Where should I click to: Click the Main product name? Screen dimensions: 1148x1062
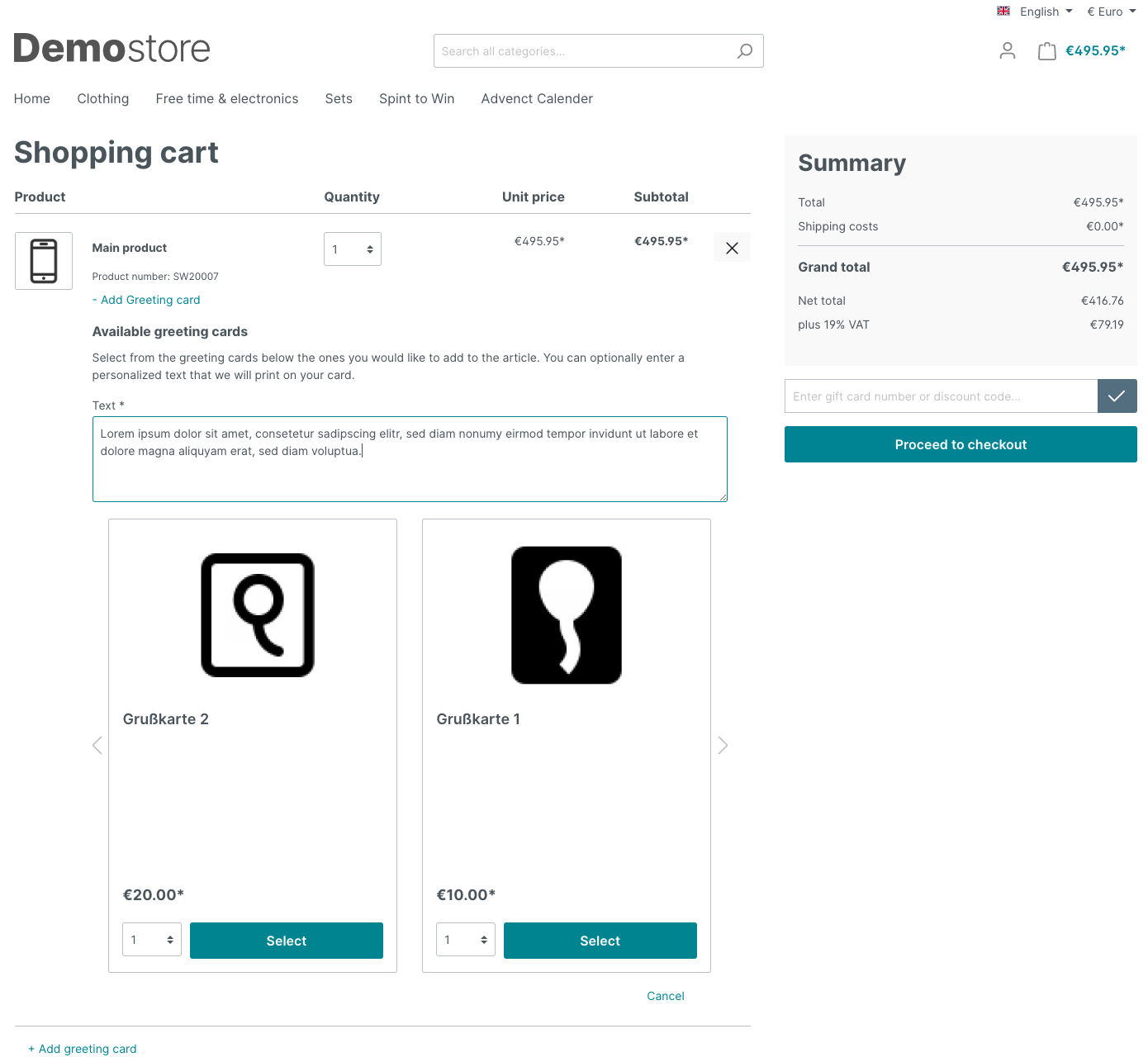(130, 248)
